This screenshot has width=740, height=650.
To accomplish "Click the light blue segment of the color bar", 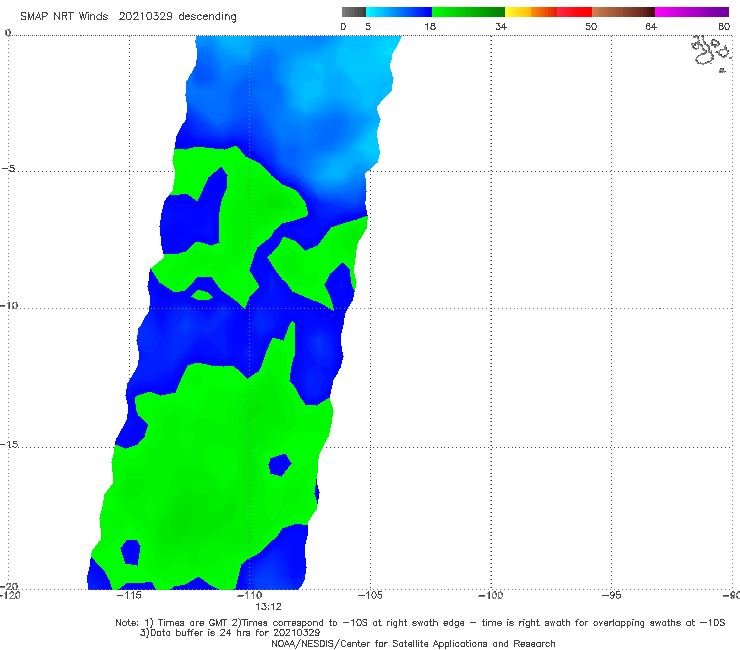I will [x=399, y=12].
